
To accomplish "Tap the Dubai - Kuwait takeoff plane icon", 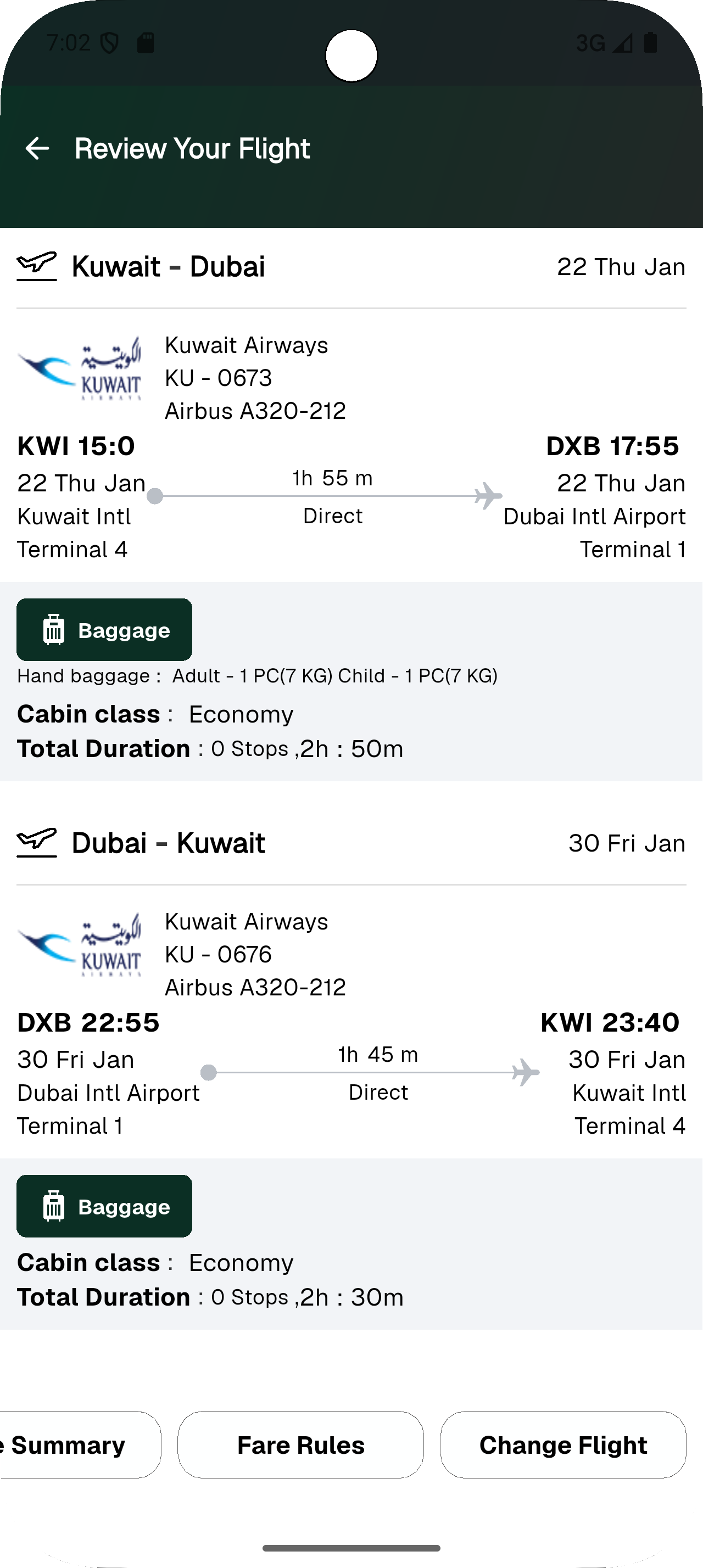I will click(36, 842).
